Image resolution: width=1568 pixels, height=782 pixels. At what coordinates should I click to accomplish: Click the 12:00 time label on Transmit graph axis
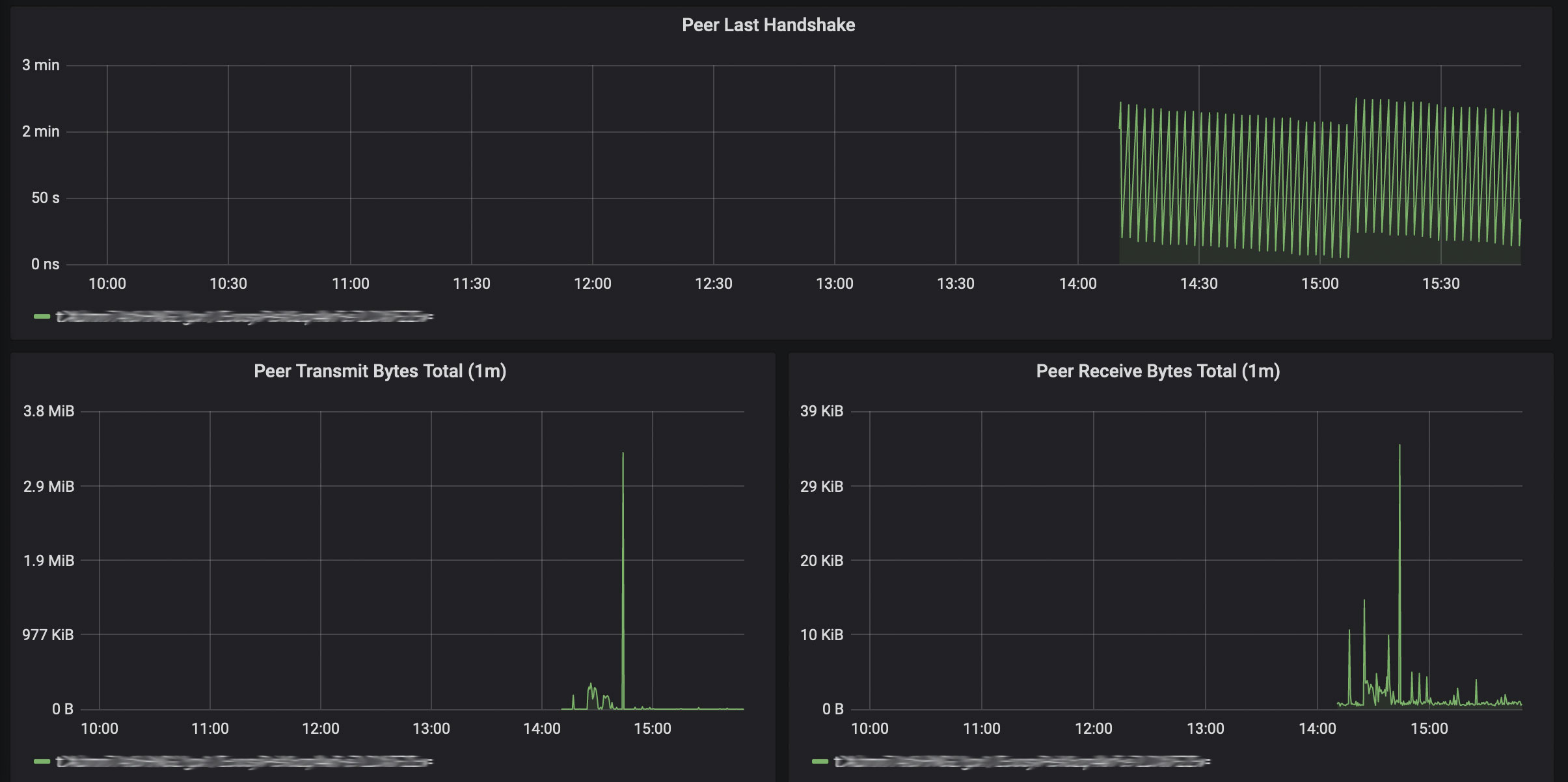[x=321, y=729]
